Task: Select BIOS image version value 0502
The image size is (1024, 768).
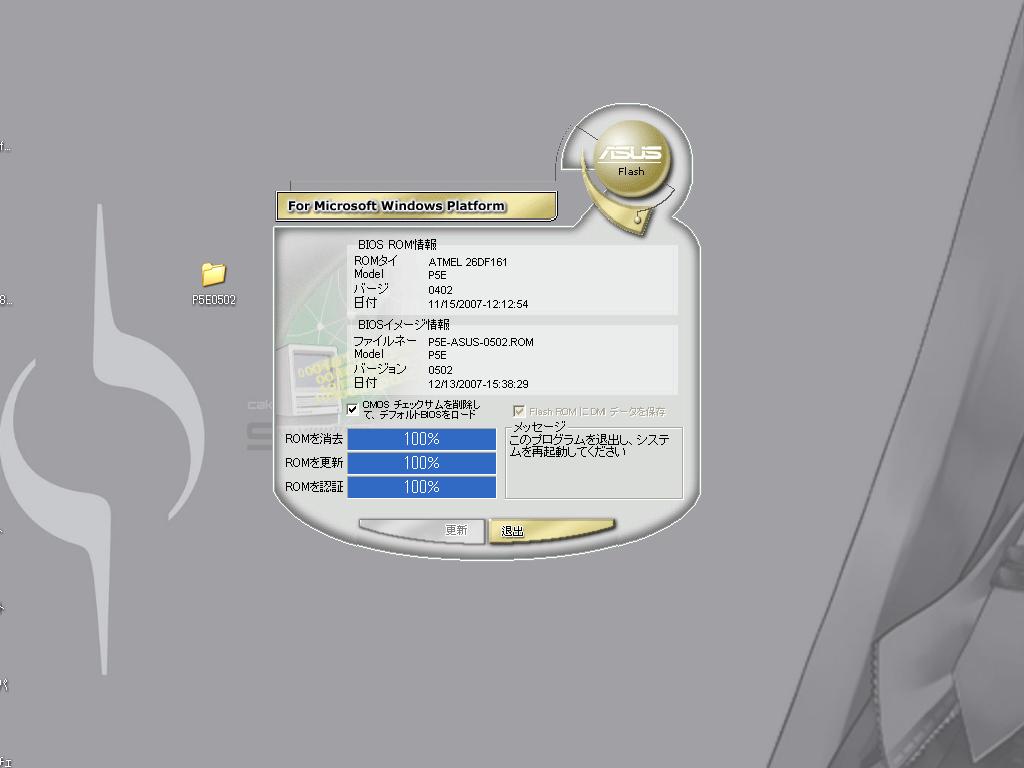Action: (x=440, y=370)
